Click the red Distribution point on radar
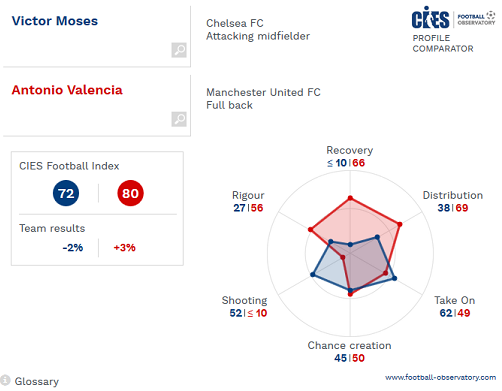Viewport: 502px width, 391px height. point(400,224)
